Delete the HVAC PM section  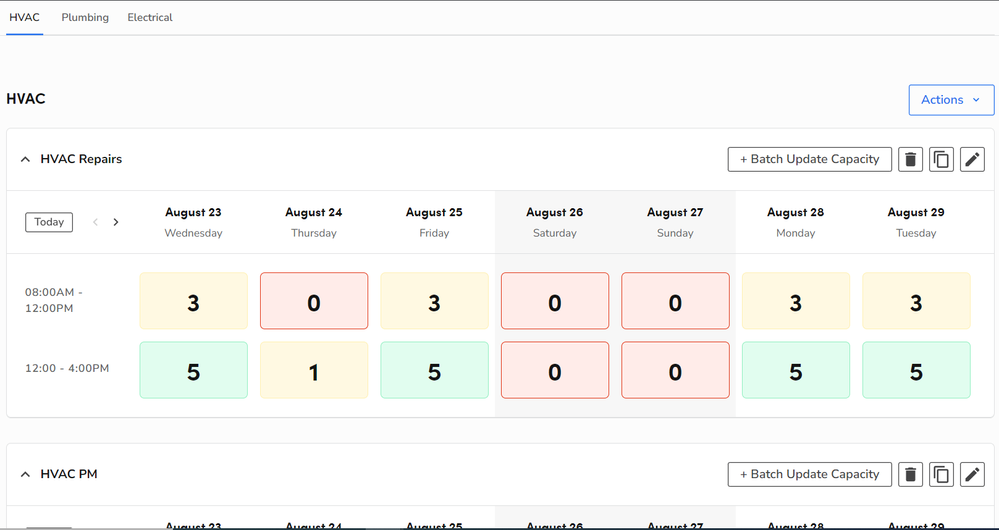pos(910,474)
